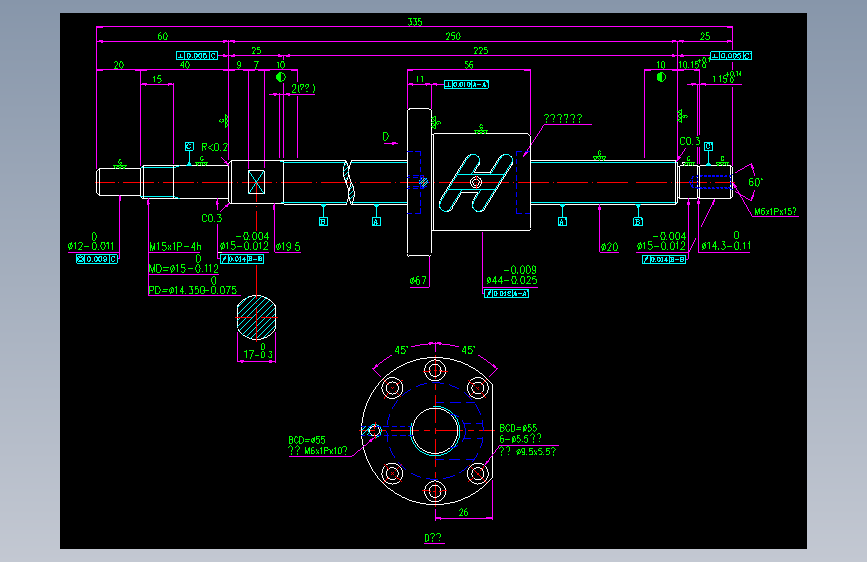Click the ø67 flange diameter label
Image resolution: width=867 pixels, height=562 pixels.
pos(418,280)
